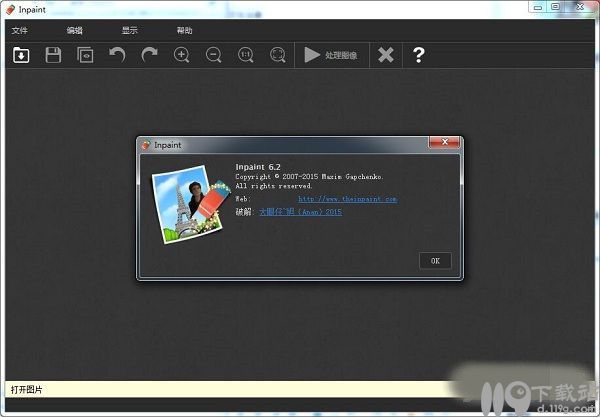Click the Inpaint app icon in title bar
The height and width of the screenshot is (417, 600).
coord(11,10)
